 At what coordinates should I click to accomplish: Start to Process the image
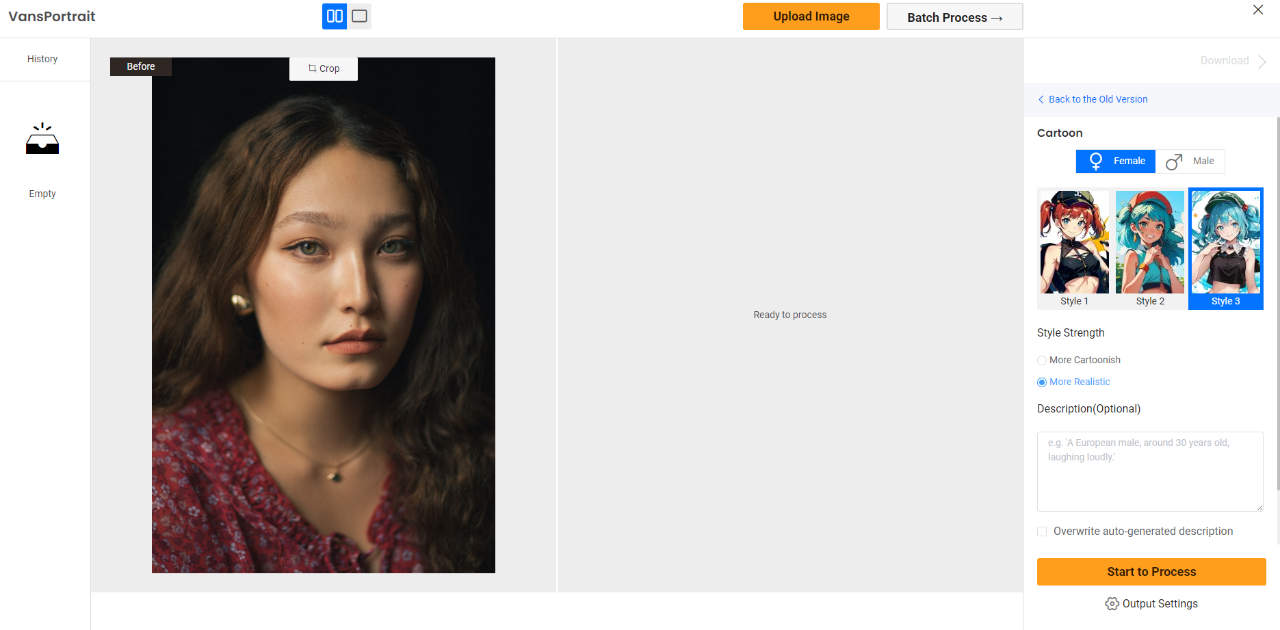1151,572
